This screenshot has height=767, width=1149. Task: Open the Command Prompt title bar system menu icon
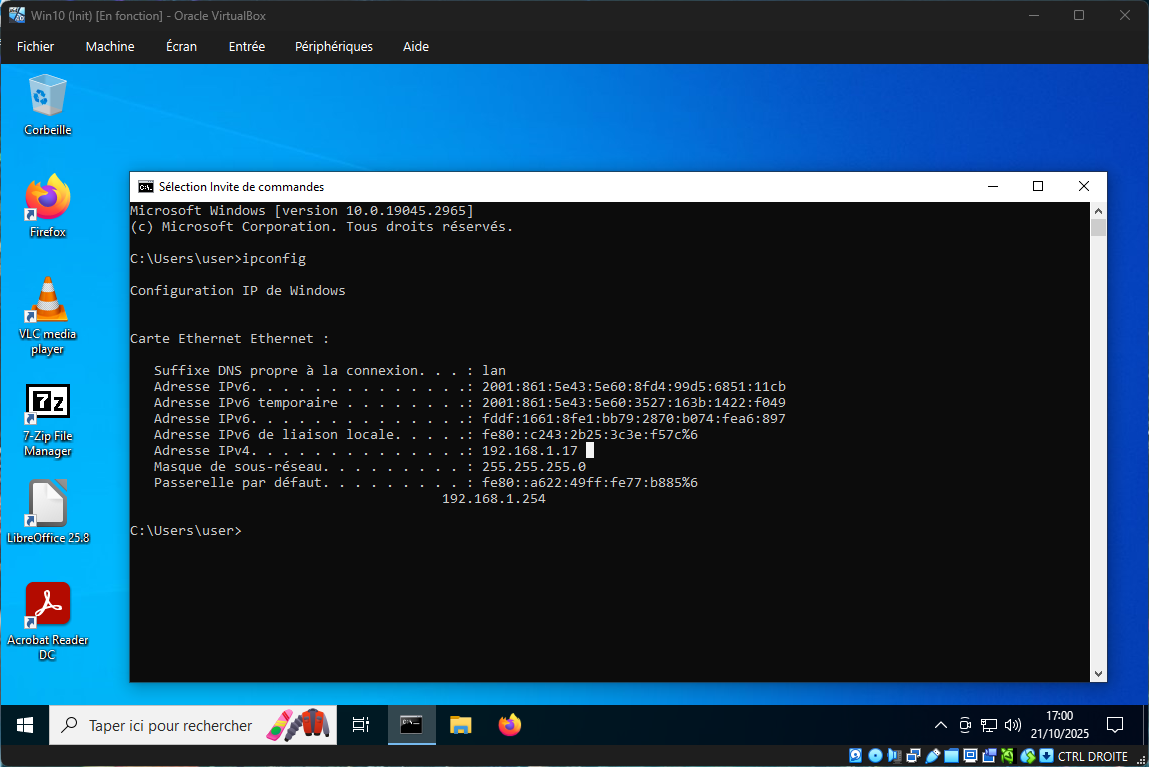(x=146, y=187)
